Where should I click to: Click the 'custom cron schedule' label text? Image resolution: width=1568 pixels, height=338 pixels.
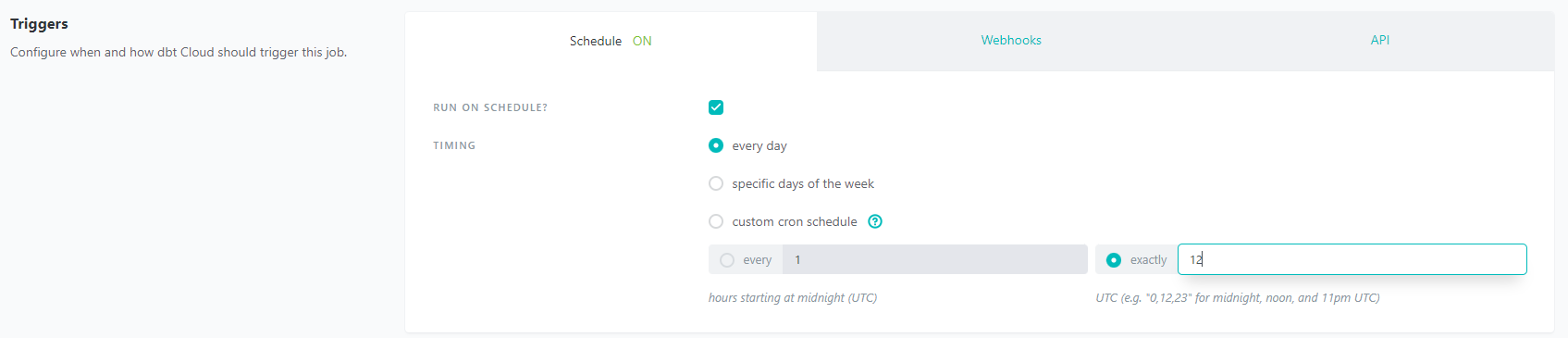tap(795, 221)
